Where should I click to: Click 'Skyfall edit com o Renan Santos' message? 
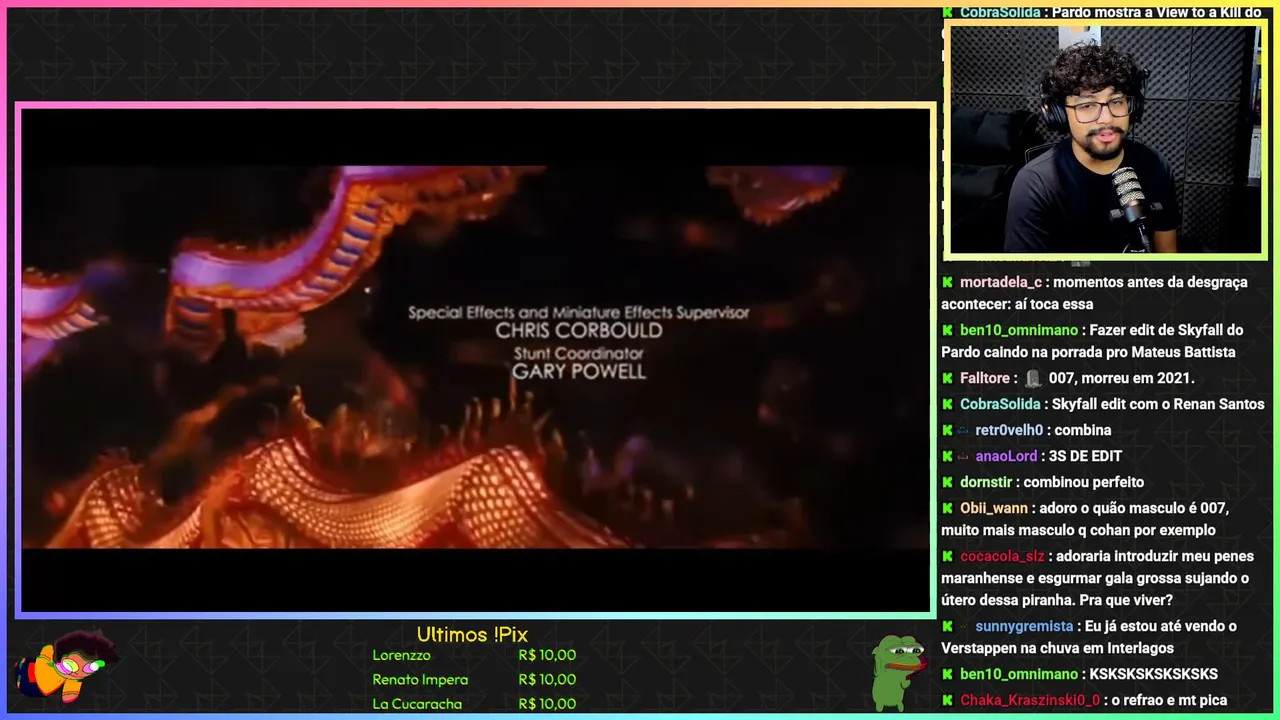(1158, 404)
